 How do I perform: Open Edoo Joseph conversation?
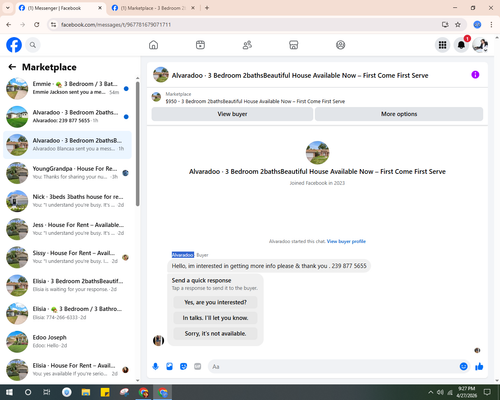pos(67,342)
